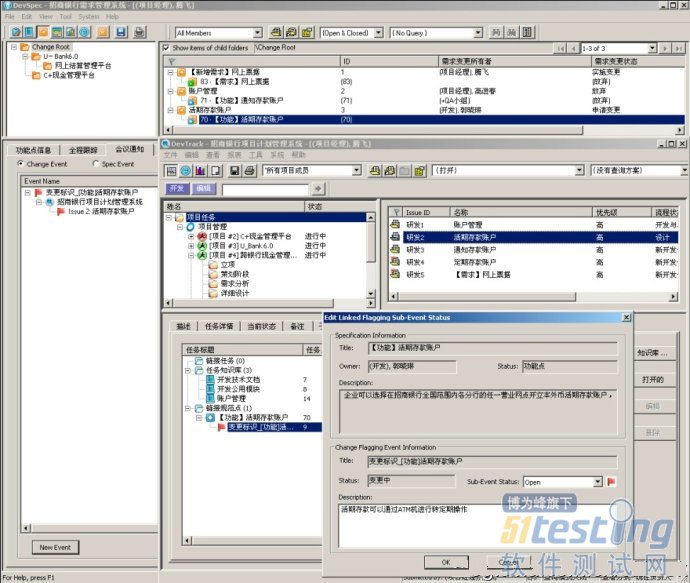Click the issue list horizontal scrollbar
690x583 pixels.
pyautogui.click(x=534, y=297)
